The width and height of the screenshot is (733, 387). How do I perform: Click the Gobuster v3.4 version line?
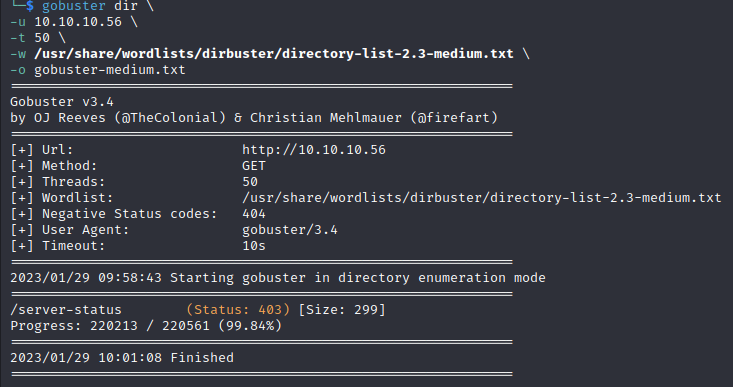(x=62, y=102)
